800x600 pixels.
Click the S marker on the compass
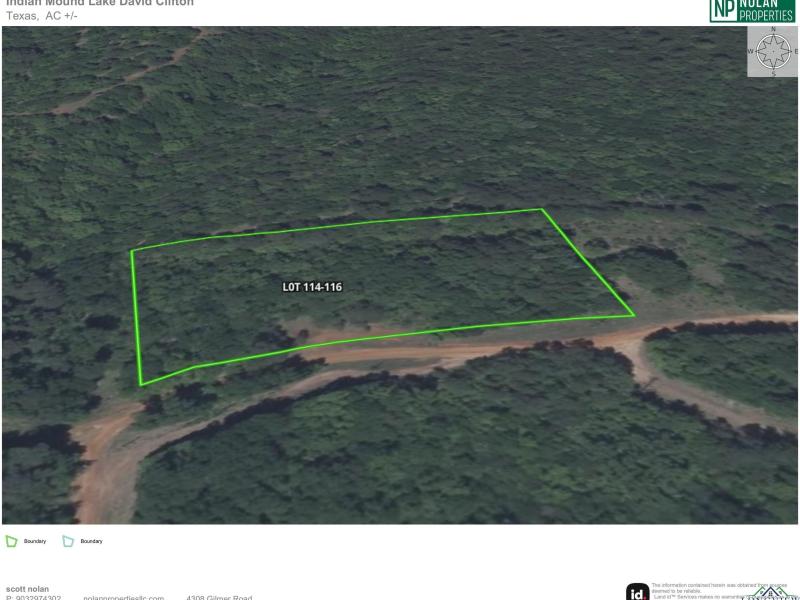[773, 74]
